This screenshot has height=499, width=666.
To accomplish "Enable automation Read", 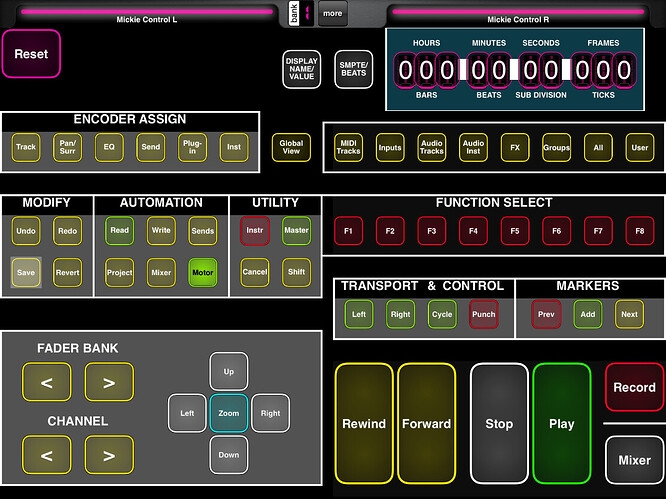I will click(x=120, y=231).
